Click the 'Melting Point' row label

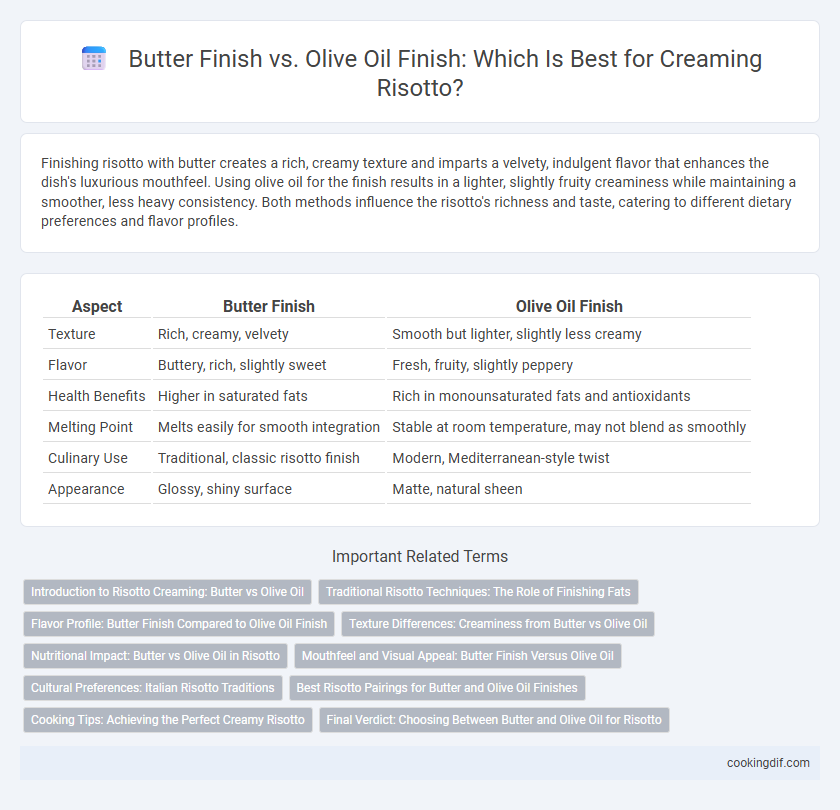pos(90,427)
